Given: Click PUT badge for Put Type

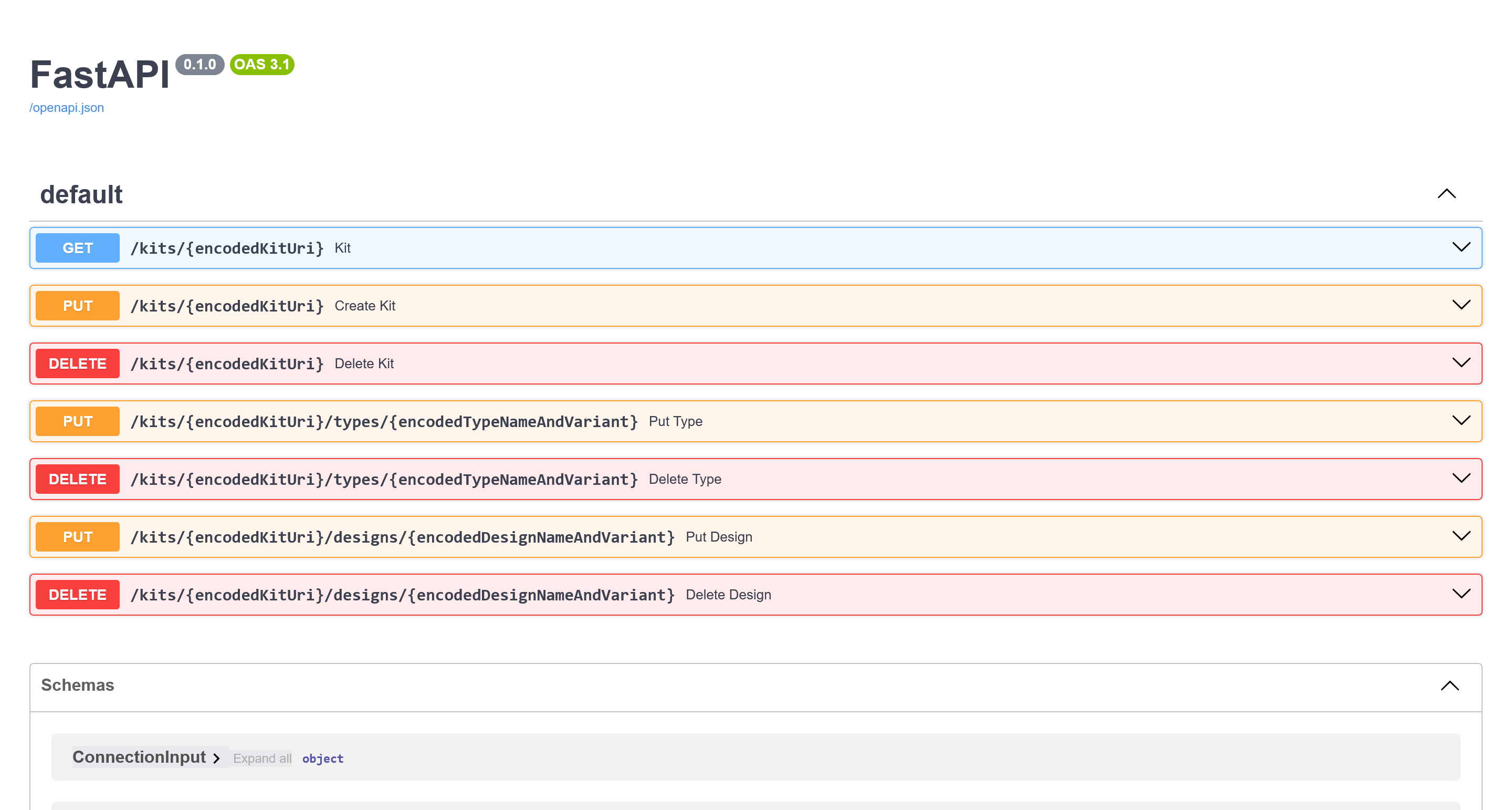Looking at the screenshot, I should (x=78, y=421).
